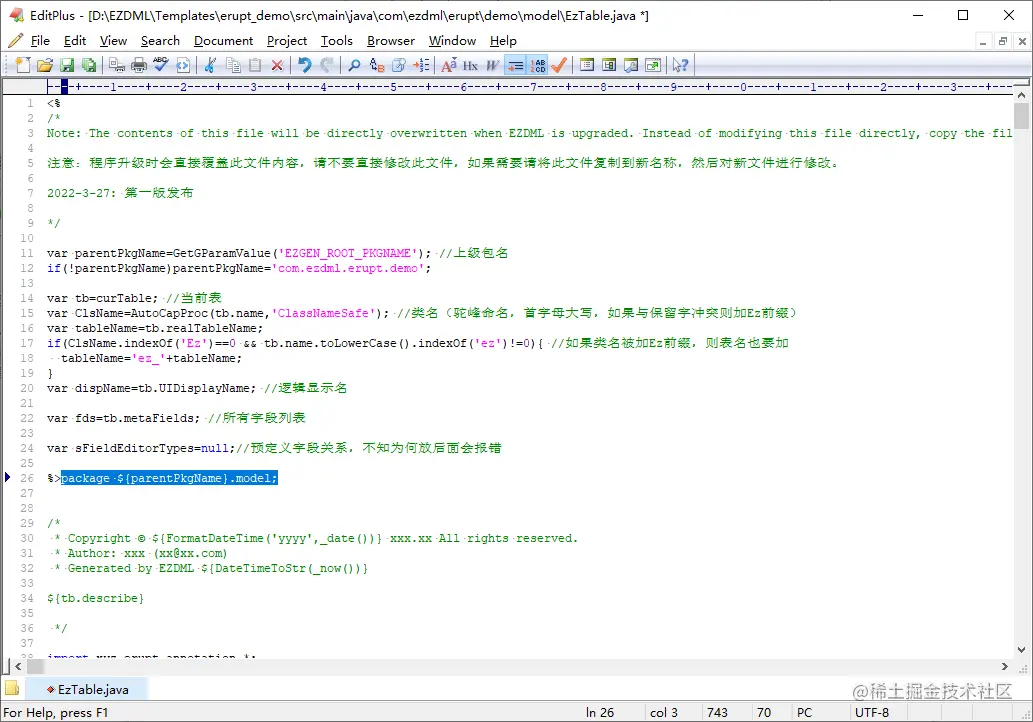1033x722 pixels.
Task: Undo the last edit with blue arrow
Action: coord(304,65)
